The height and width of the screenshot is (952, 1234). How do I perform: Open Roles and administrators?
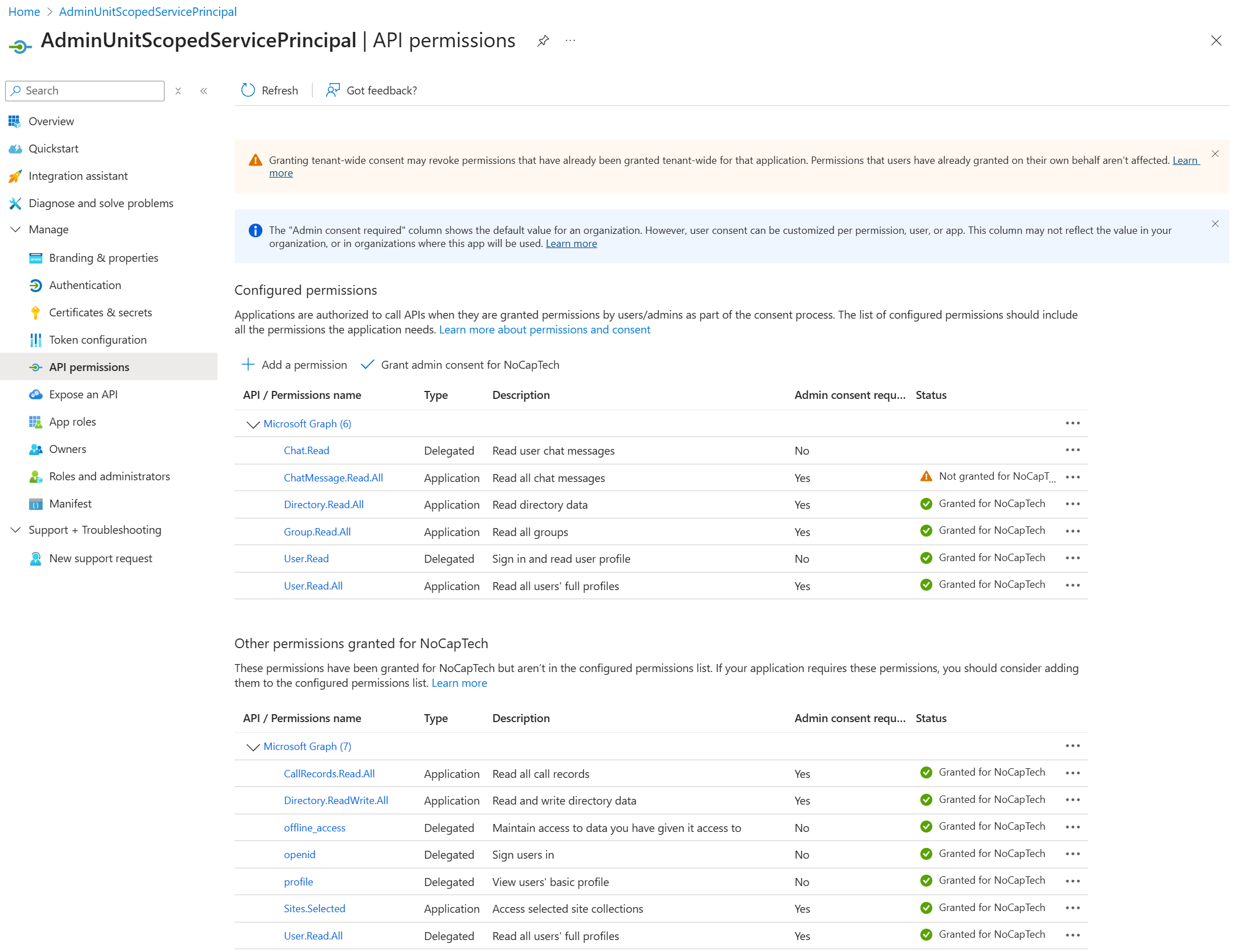point(109,476)
